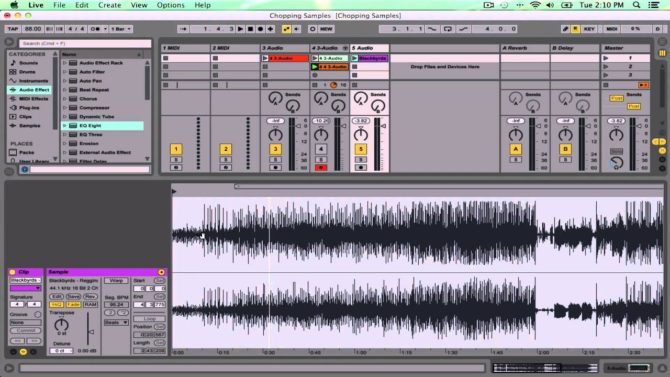Disarm red record arm on track 4
Viewport: 670px width, 377px height.
tap(320, 168)
